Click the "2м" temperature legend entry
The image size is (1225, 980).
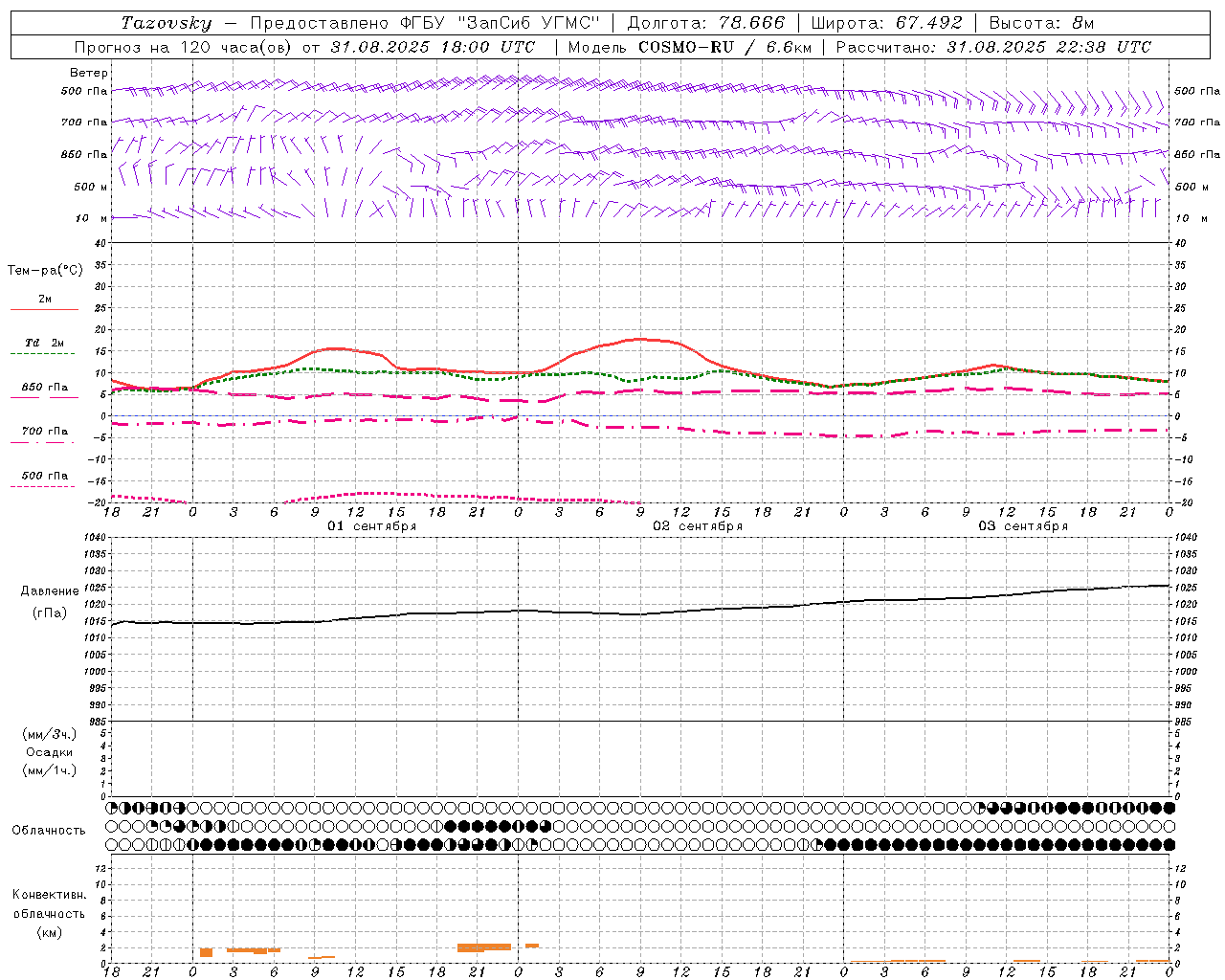pyautogui.click(x=45, y=300)
